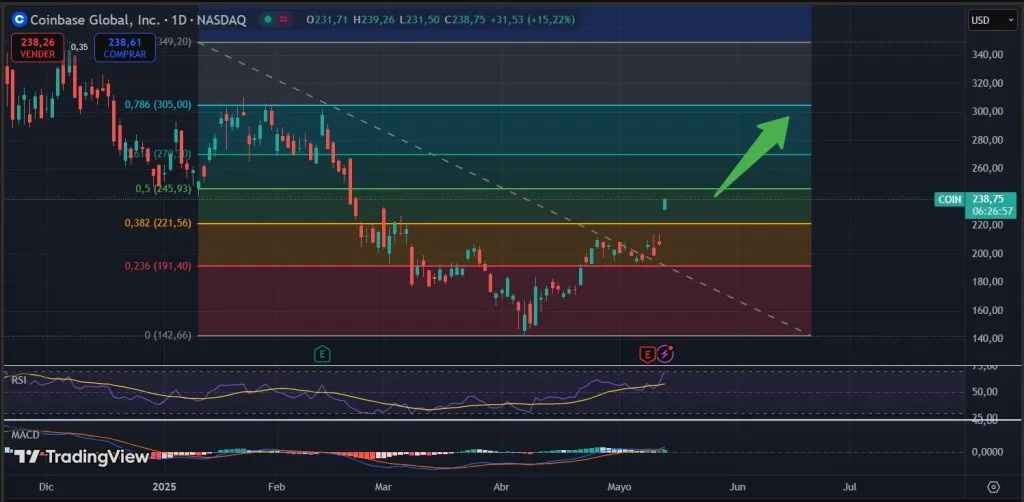This screenshot has height=502, width=1024.
Task: Click the 340,00 price axis label
Action: (x=987, y=55)
